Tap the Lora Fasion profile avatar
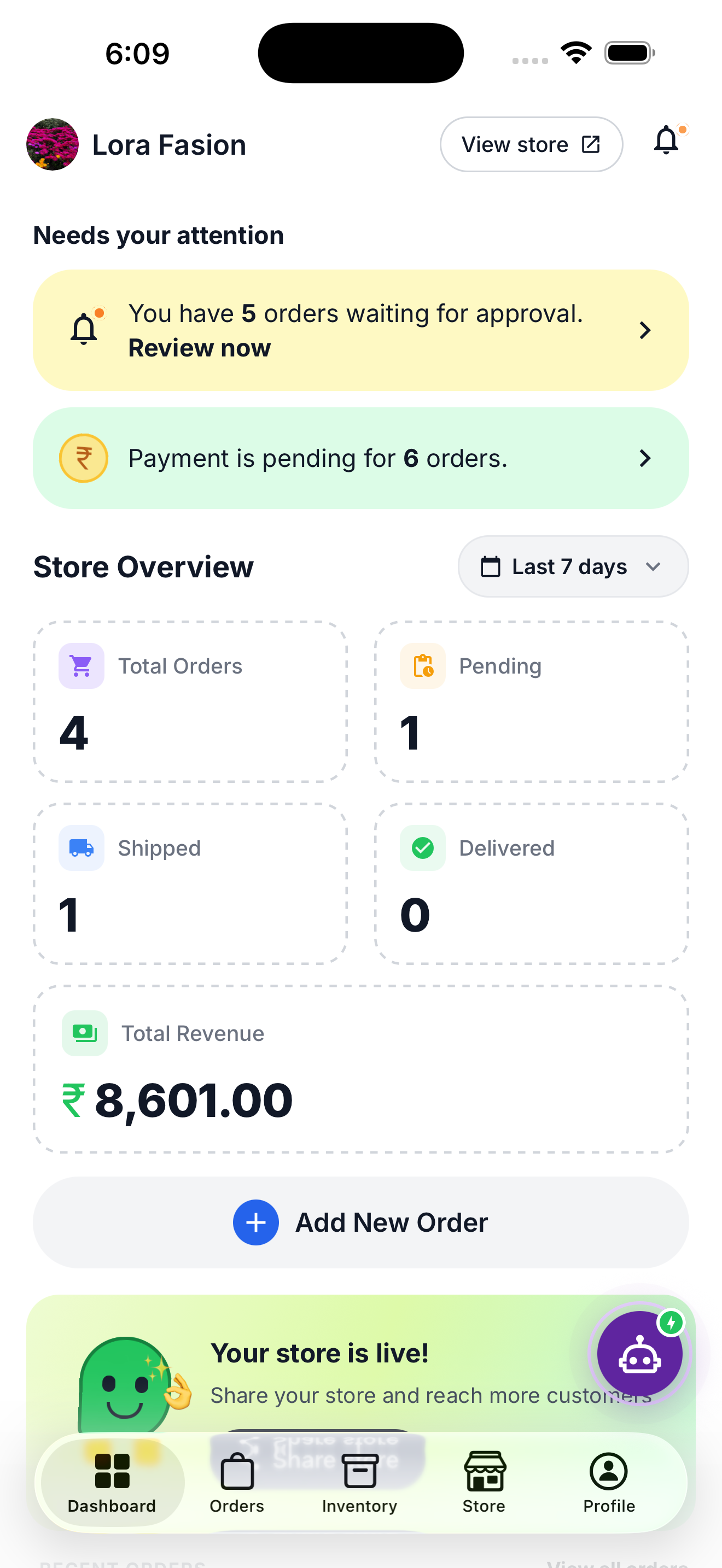This screenshot has width=722, height=1568. point(53,144)
